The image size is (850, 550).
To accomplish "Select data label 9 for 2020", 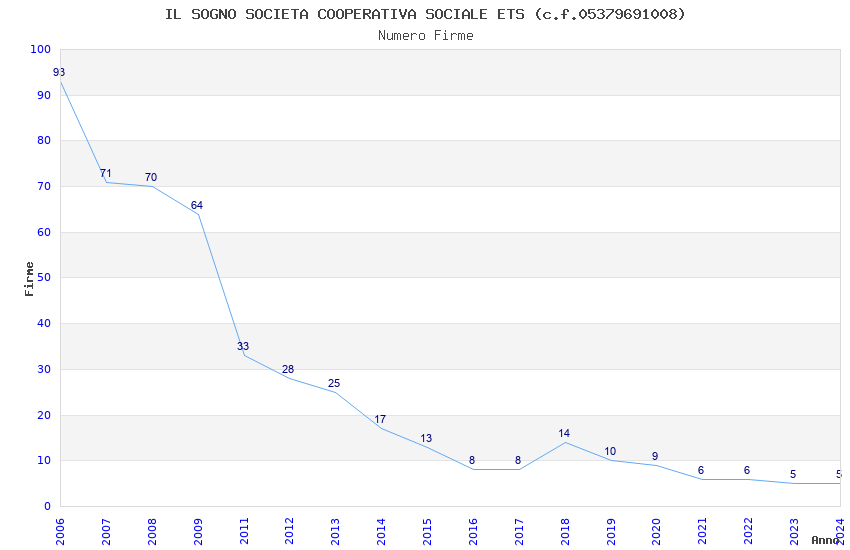I will (x=655, y=456).
